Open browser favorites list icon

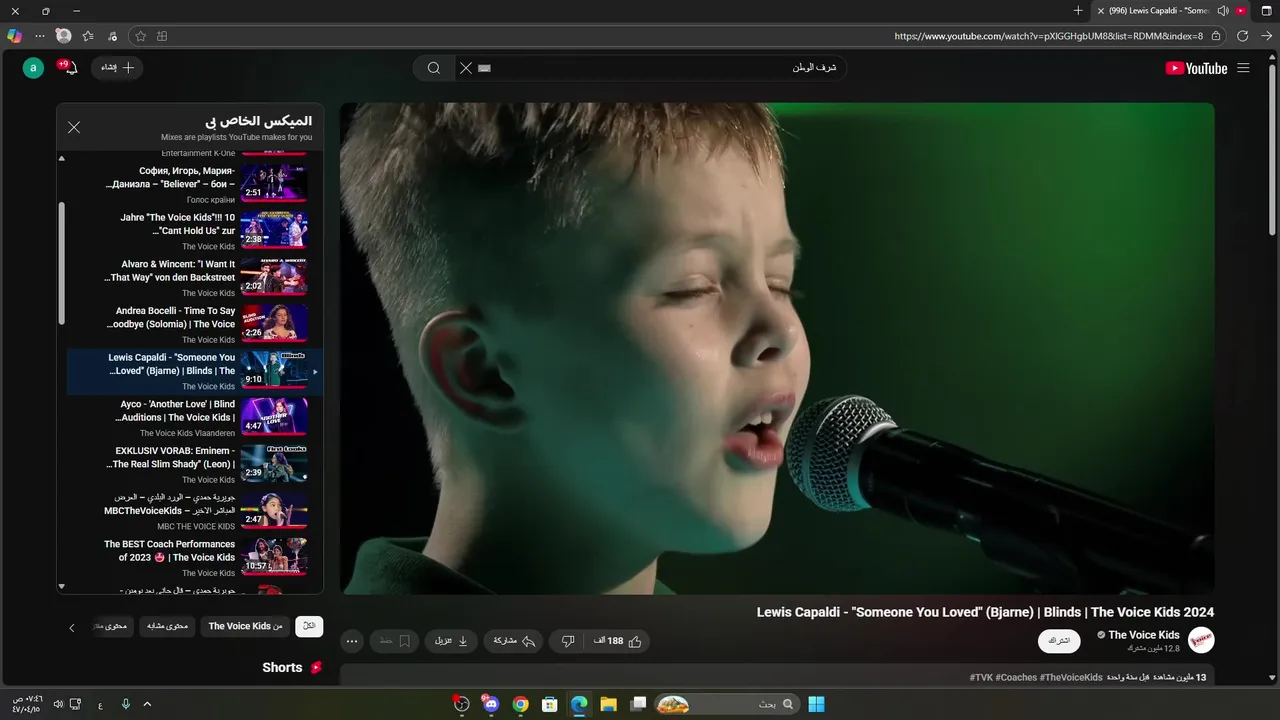tap(88, 36)
